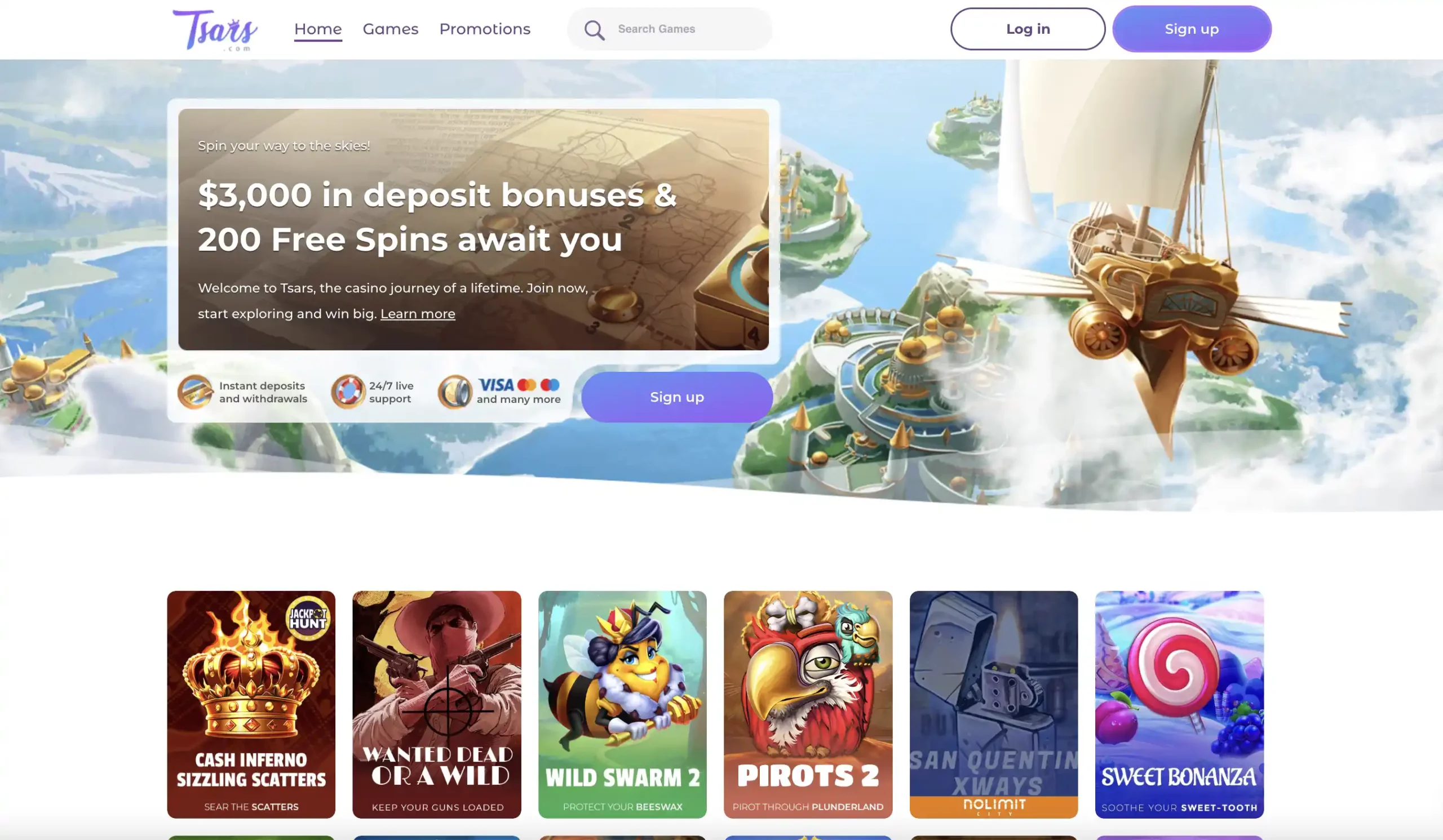Click the Sign up button below the banner
The height and width of the screenshot is (840, 1443).
coord(677,397)
